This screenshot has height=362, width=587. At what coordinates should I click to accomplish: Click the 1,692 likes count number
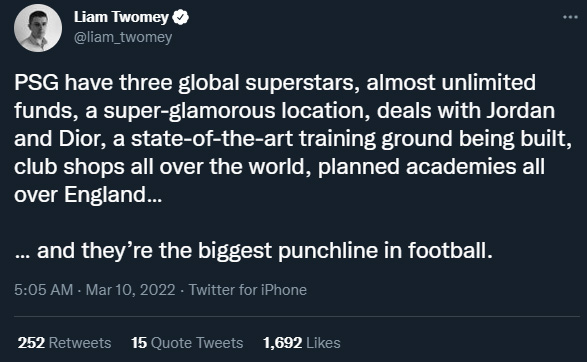tap(282, 343)
